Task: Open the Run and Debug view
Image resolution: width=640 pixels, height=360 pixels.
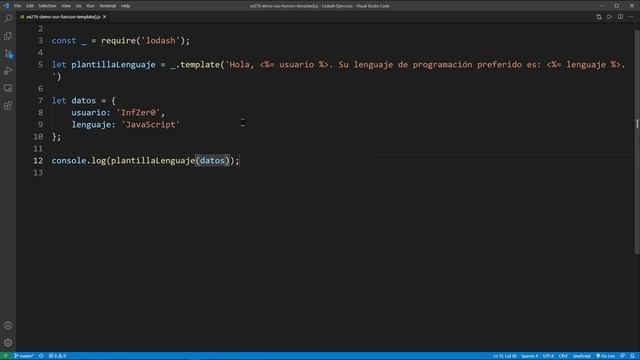Action: point(8,71)
